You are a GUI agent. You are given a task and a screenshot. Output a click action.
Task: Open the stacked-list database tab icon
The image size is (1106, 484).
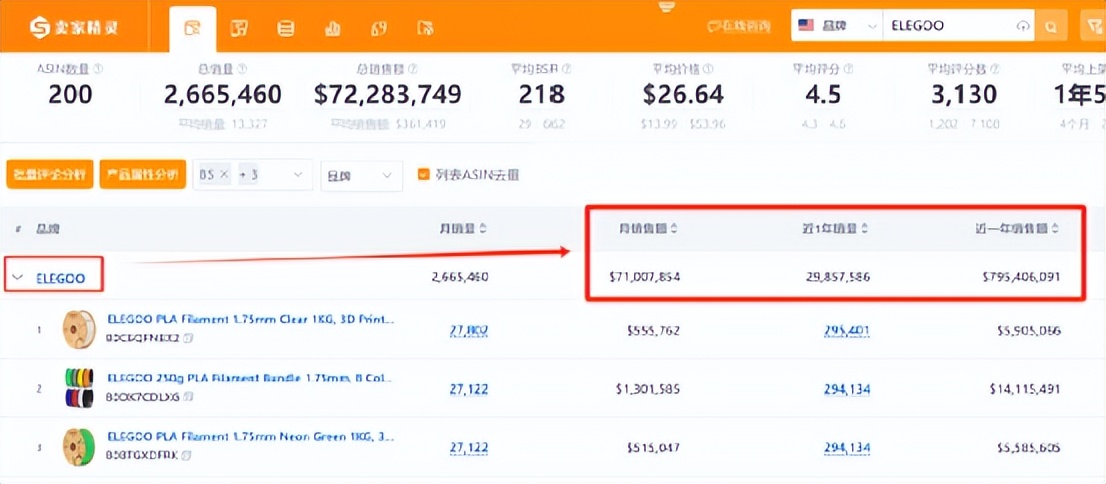286,28
